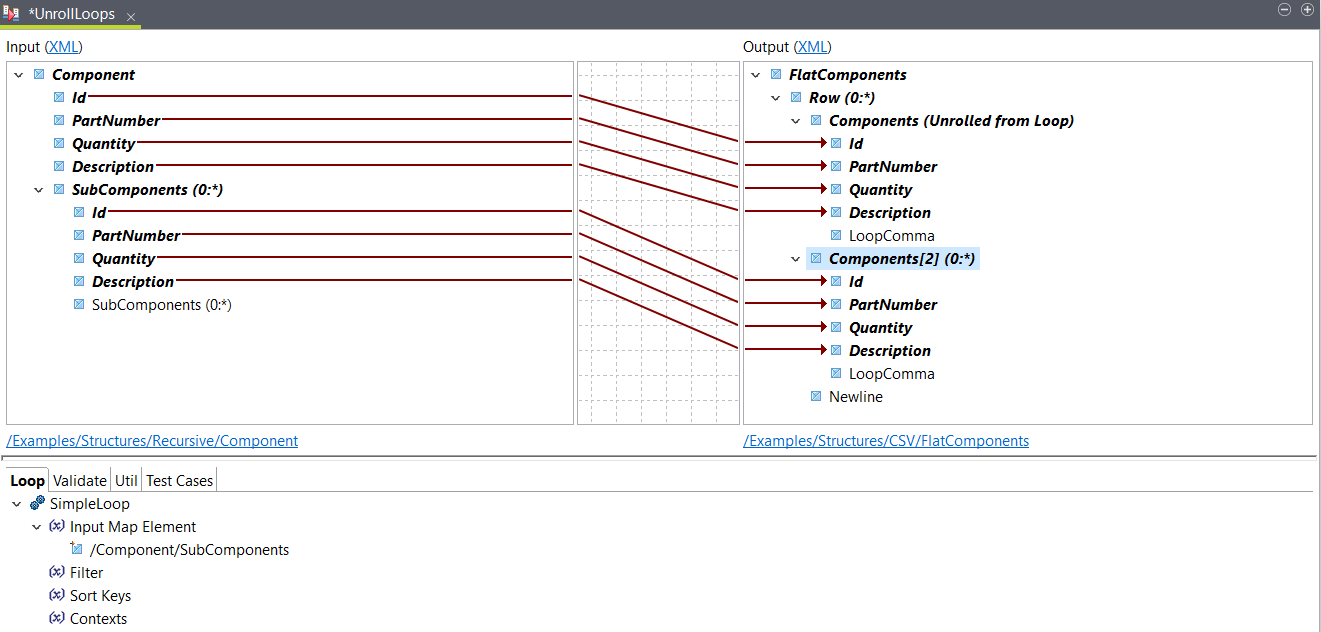Viewport: 1321px width, 632px height.
Task: Click the Contexts function icon
Action: point(57,618)
